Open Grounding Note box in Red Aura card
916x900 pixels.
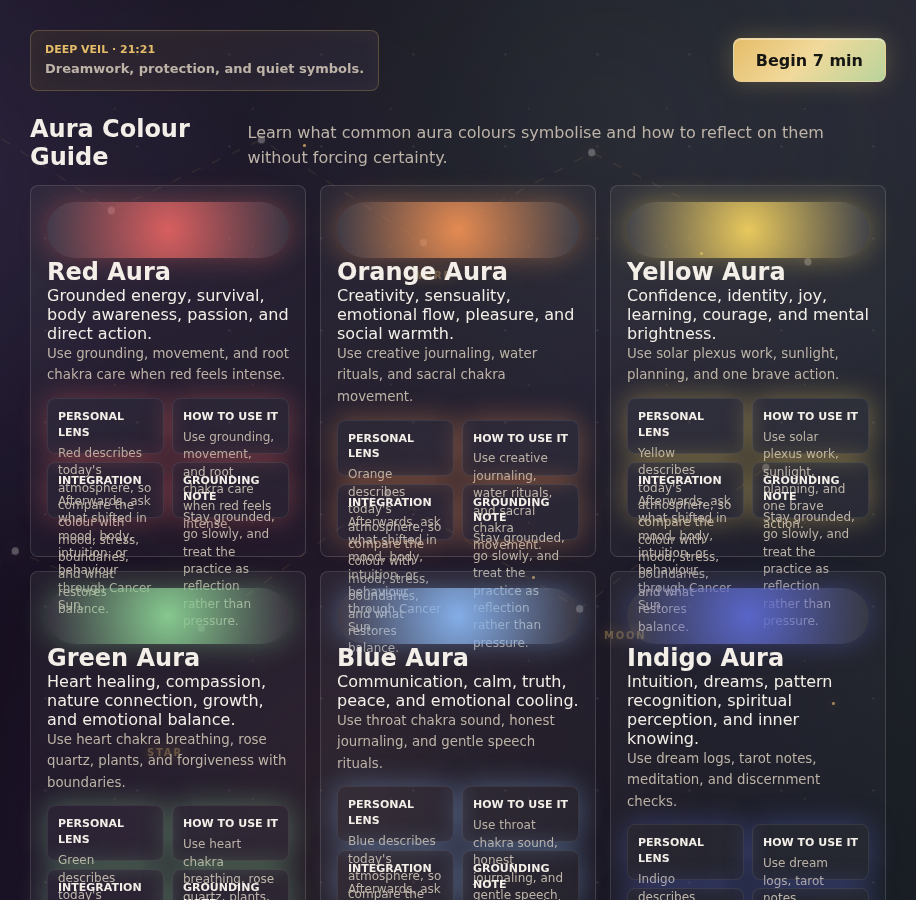230,490
